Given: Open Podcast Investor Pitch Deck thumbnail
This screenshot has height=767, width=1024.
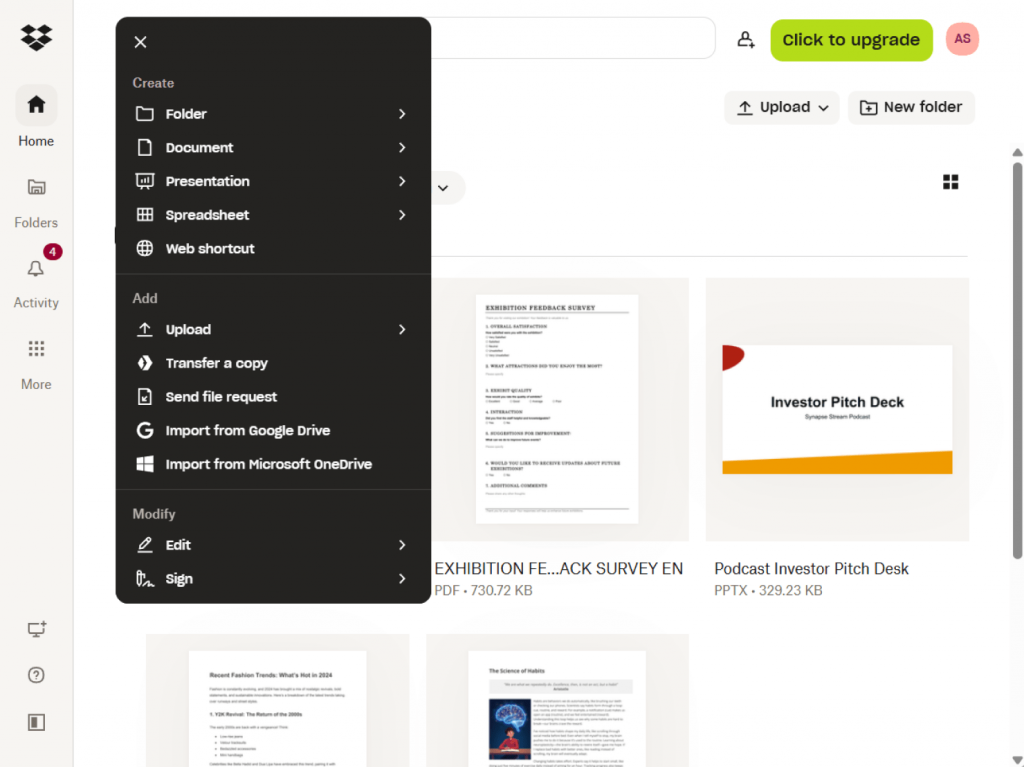Looking at the screenshot, I should (x=837, y=410).
